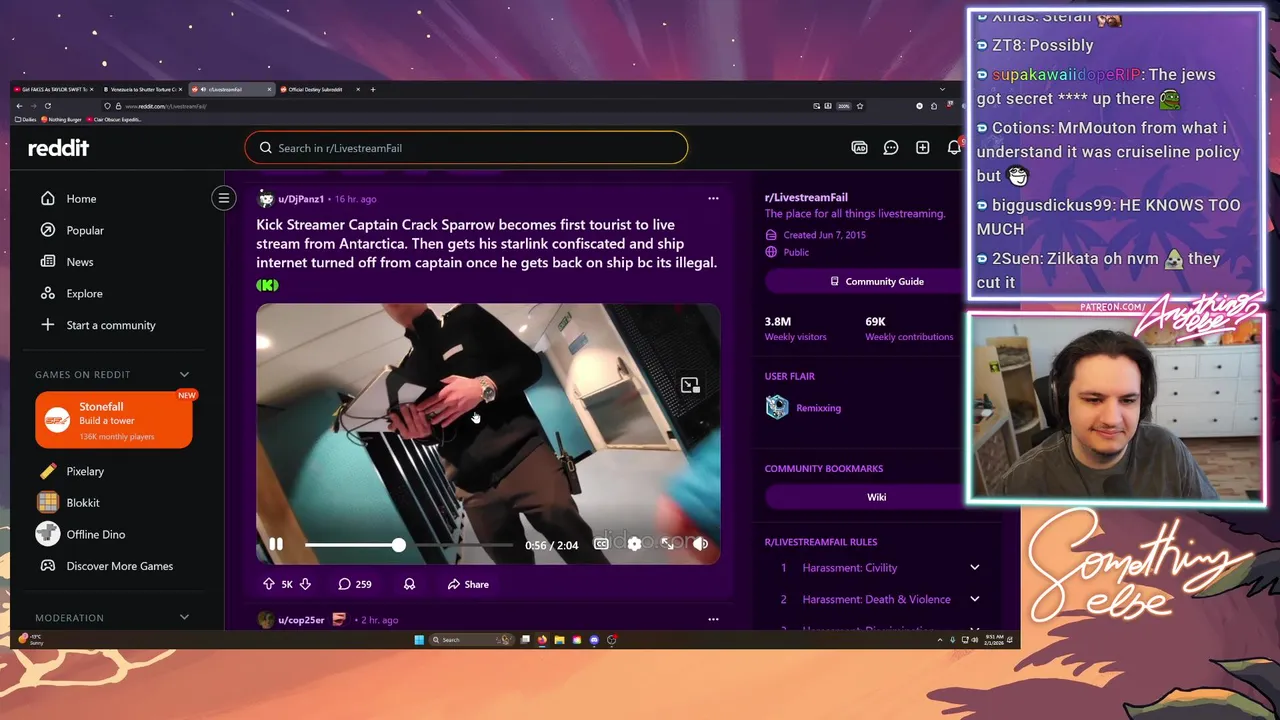Image resolution: width=1280 pixels, height=720 pixels.
Task: Open the Clair Obscur bookmark
Action: tap(114, 119)
